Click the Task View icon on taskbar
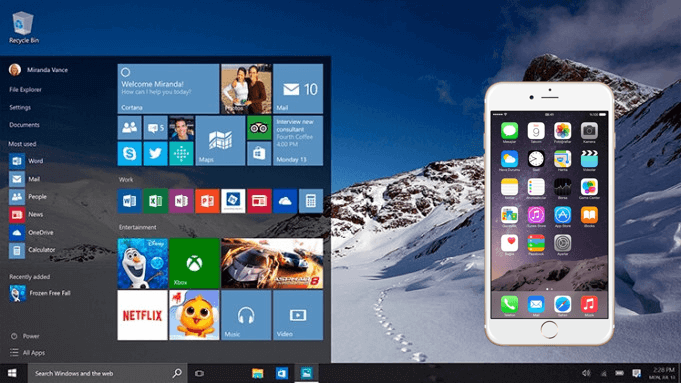681x383 pixels. pos(199,373)
